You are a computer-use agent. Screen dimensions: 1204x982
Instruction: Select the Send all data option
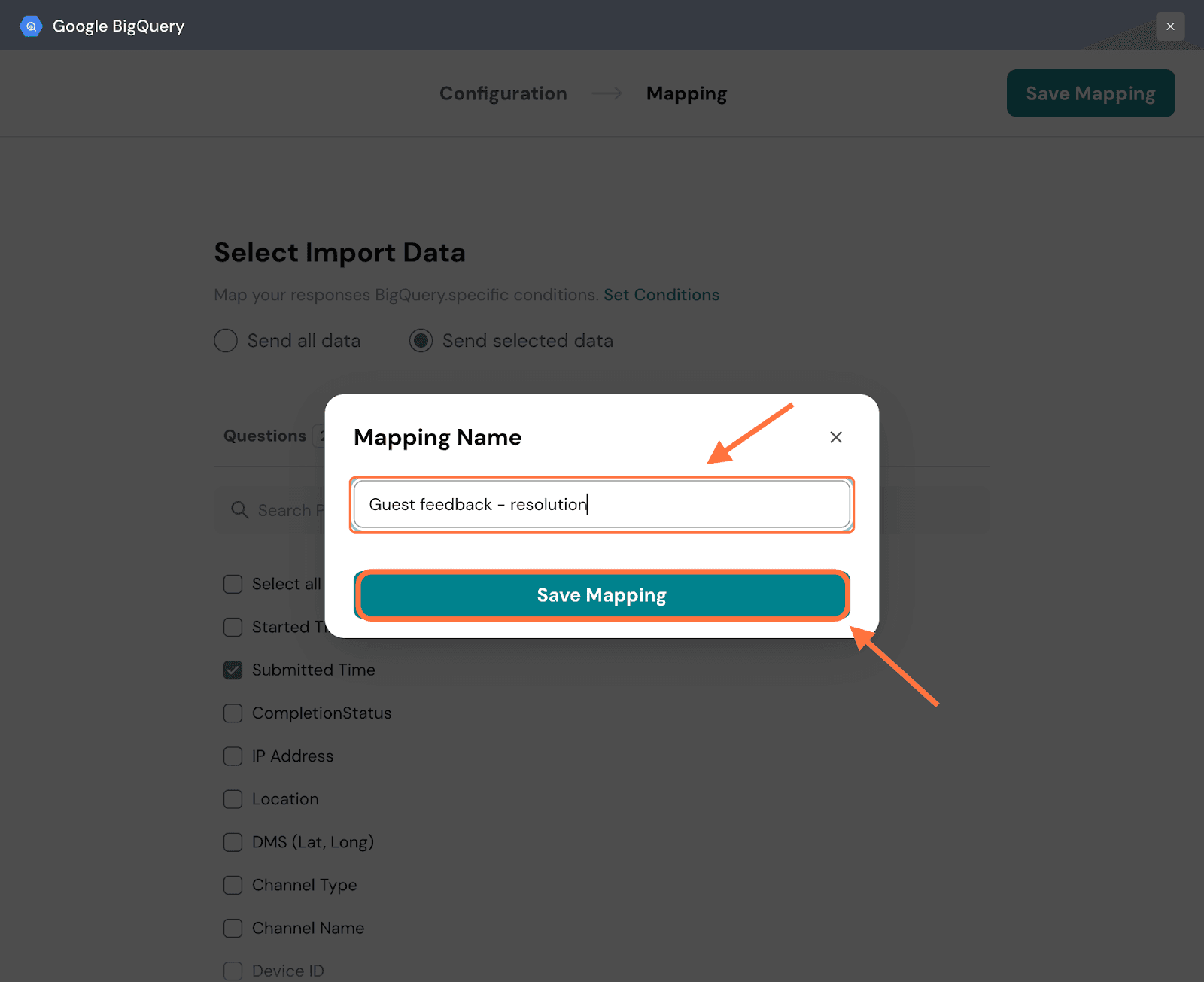click(x=226, y=341)
